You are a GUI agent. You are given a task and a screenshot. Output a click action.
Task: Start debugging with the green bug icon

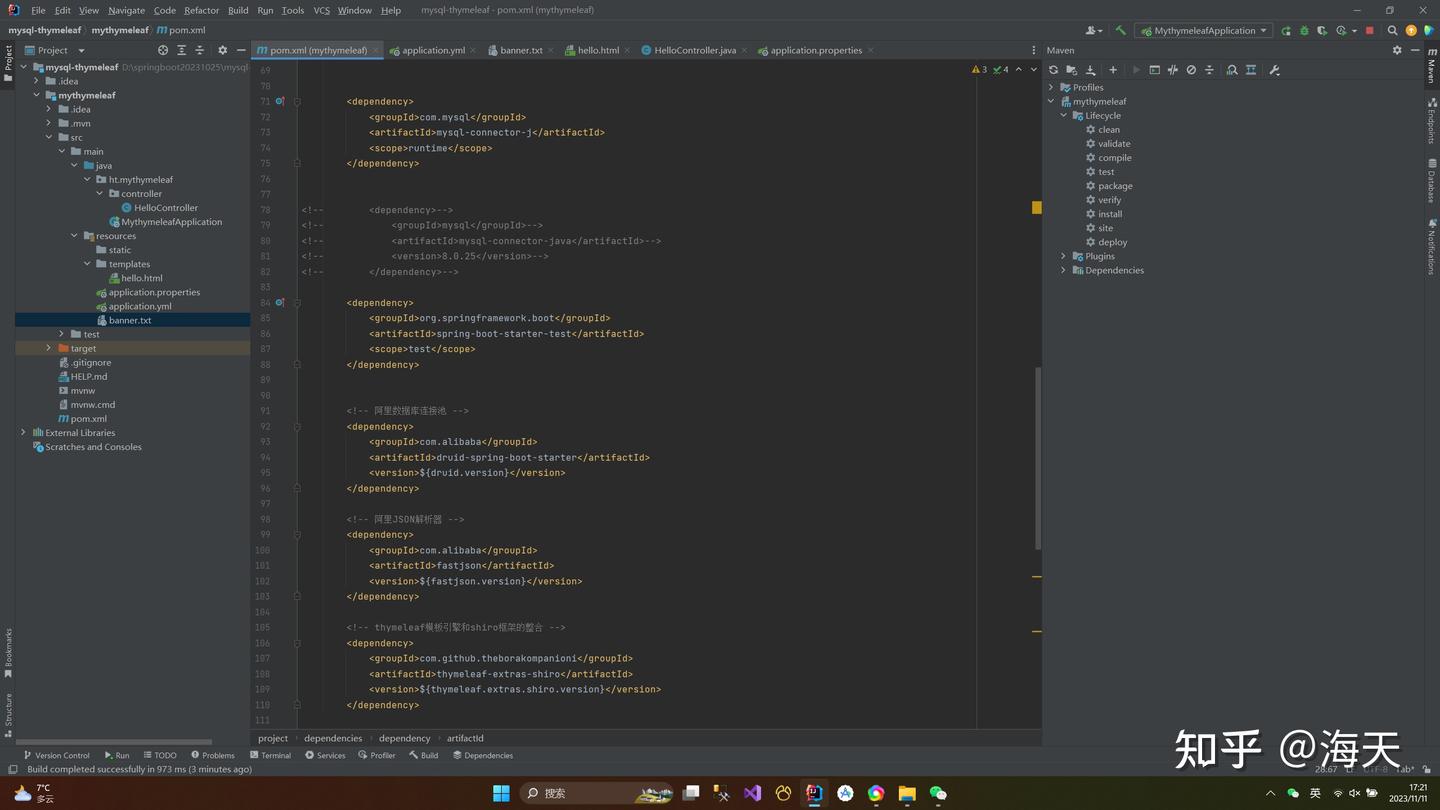[x=1303, y=30]
